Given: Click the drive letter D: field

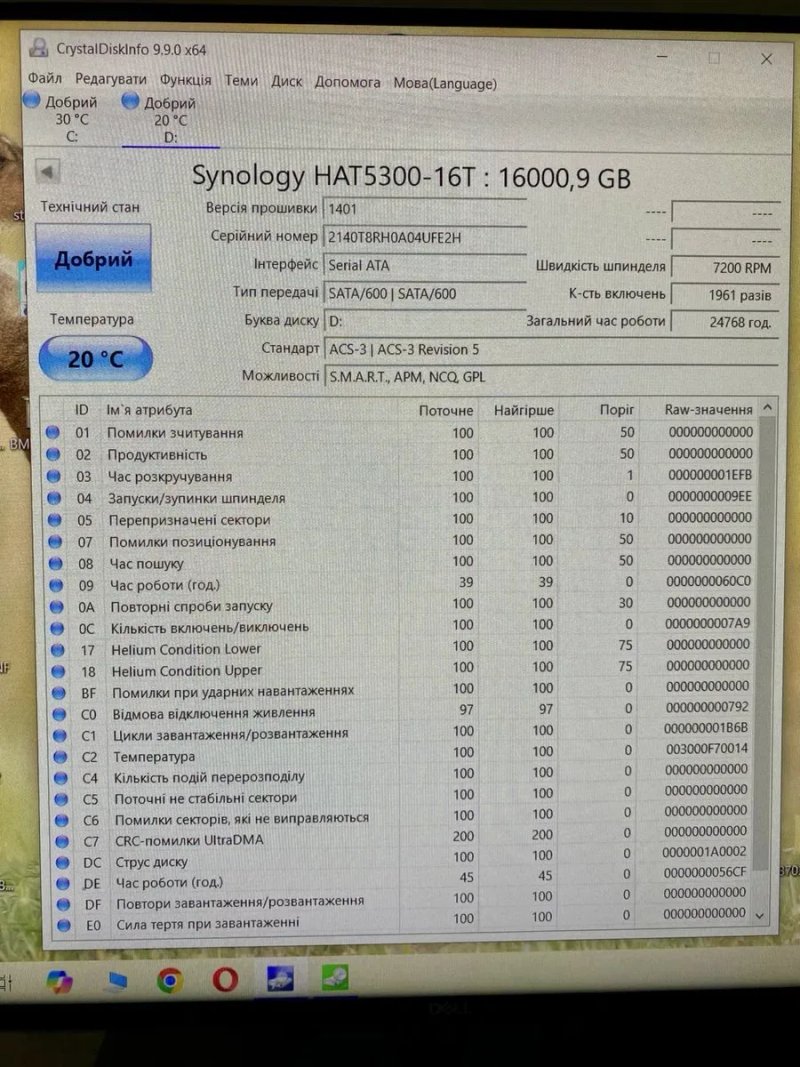Looking at the screenshot, I should pyautogui.click(x=425, y=321).
